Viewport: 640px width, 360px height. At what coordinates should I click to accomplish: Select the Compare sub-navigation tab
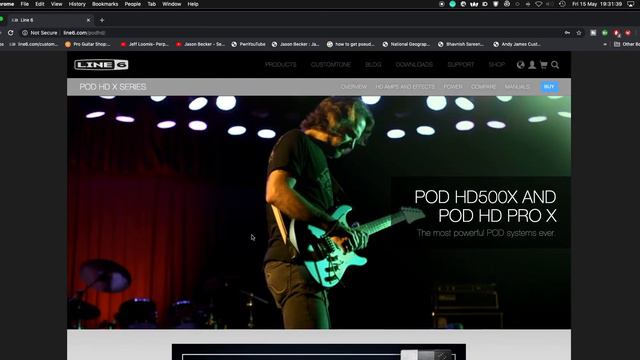point(483,87)
